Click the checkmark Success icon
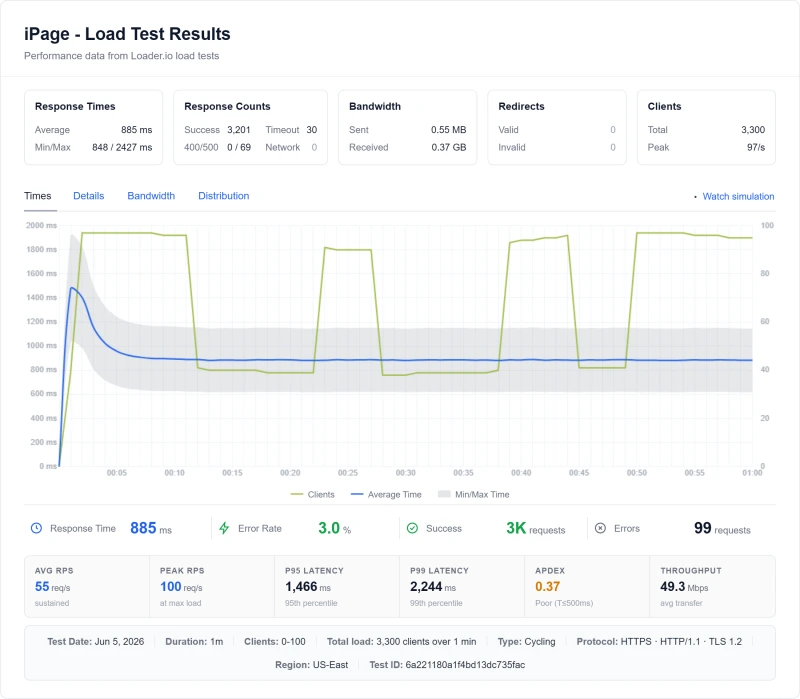This screenshot has height=699, width=800. point(412,528)
